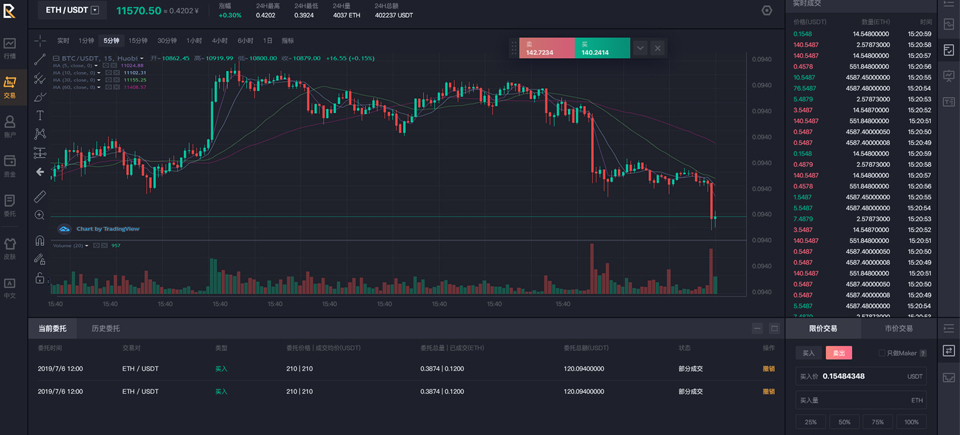
Task: Toggle stay-in-drawing-mode pencil lock
Action: (40, 259)
